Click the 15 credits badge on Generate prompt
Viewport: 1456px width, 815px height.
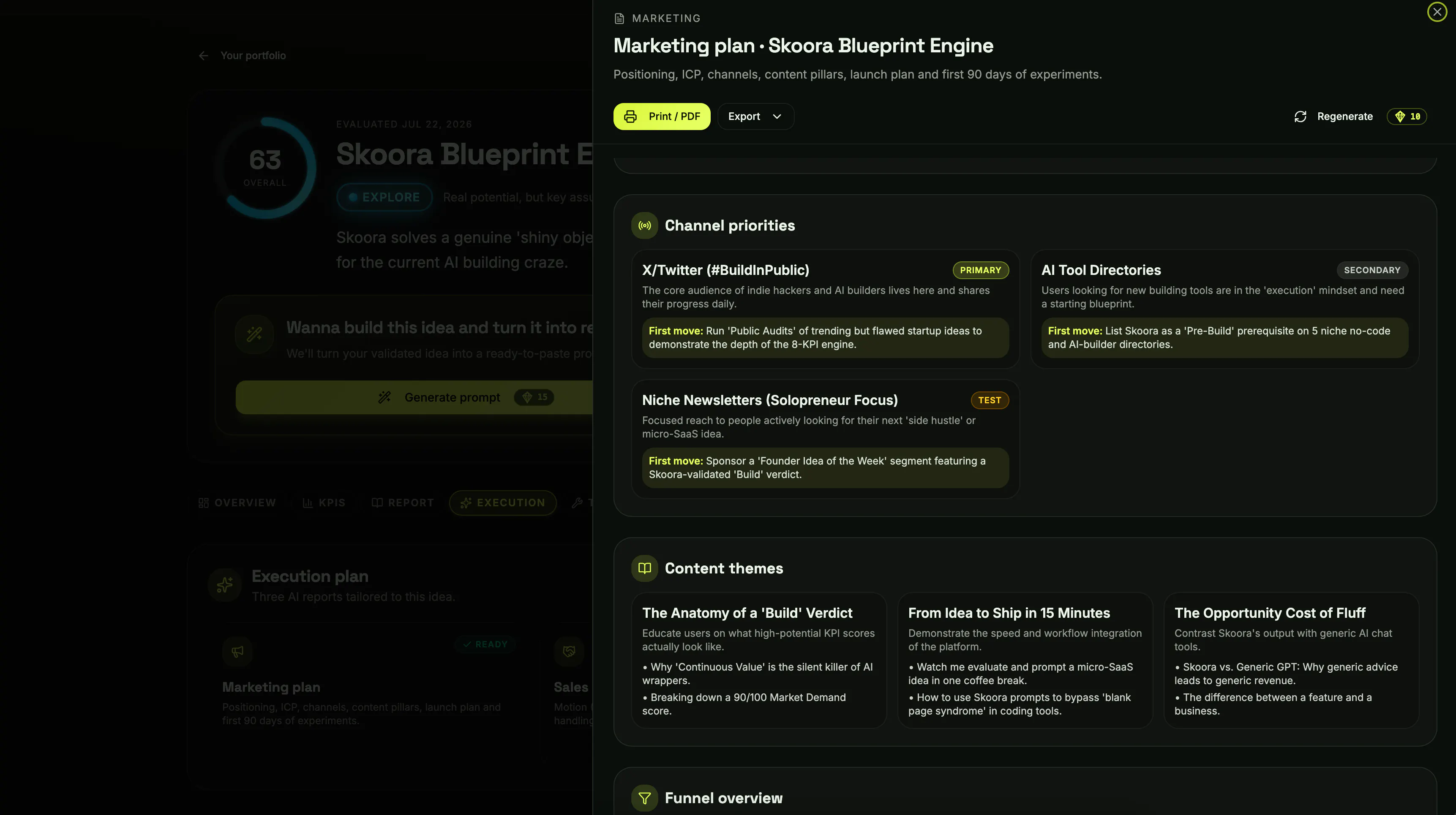pos(534,397)
